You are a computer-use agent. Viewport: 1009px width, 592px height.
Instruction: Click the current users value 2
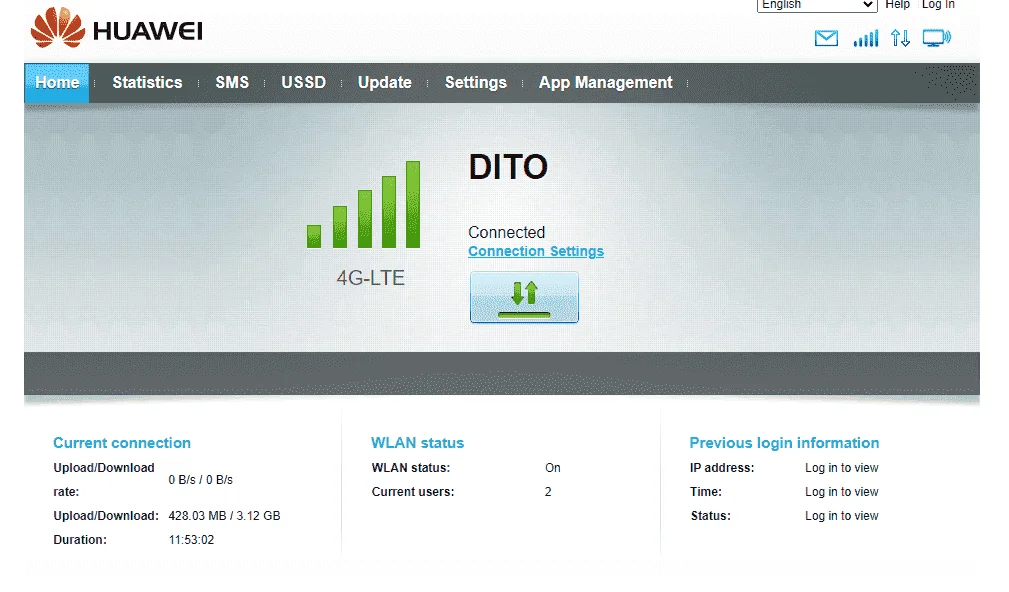pos(548,492)
